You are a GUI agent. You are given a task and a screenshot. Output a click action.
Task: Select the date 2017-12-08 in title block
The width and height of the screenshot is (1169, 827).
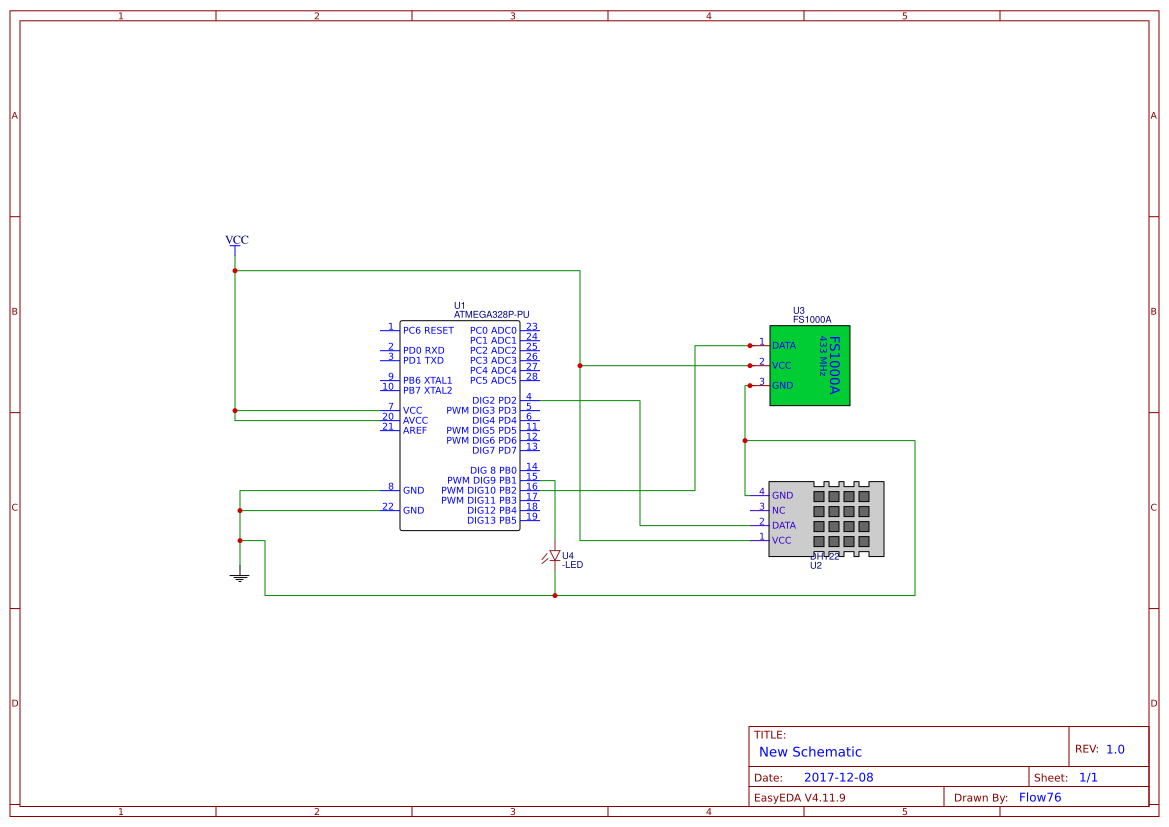click(x=841, y=776)
